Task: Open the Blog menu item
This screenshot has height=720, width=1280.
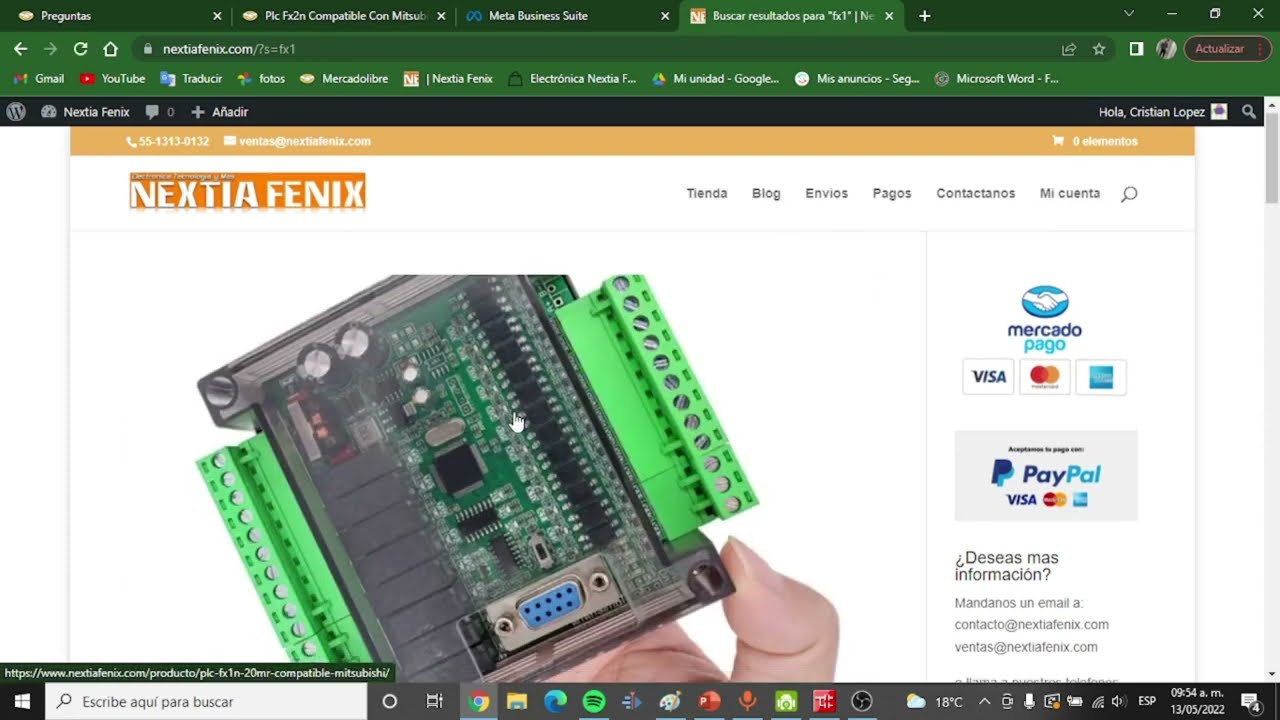Action: tap(766, 193)
